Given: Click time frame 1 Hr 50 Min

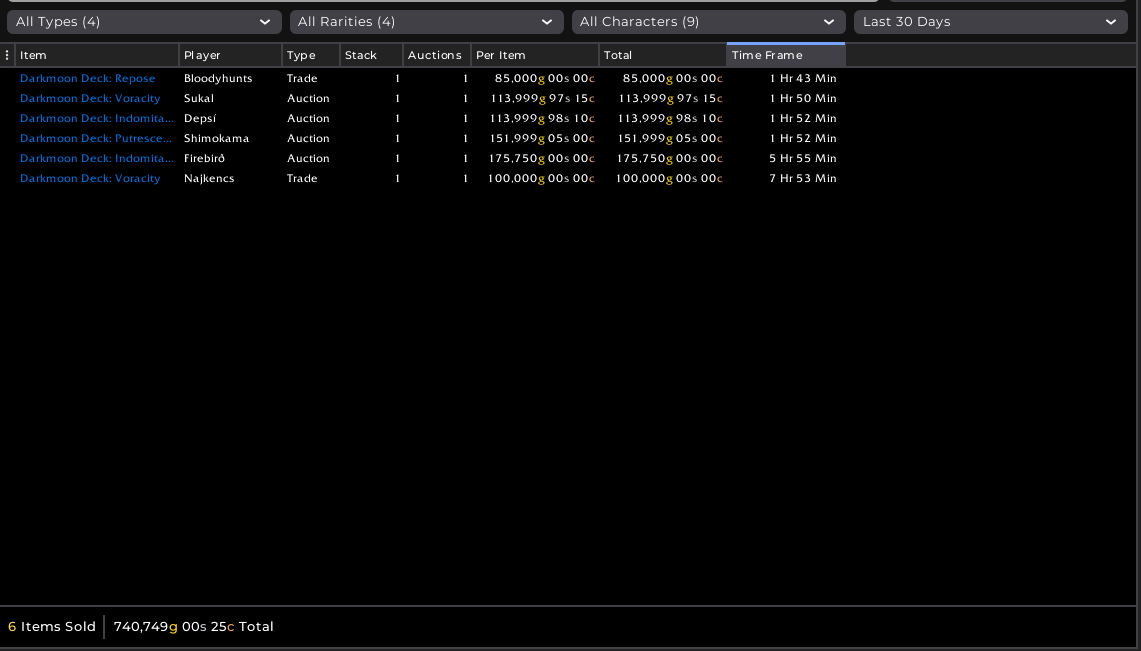Looking at the screenshot, I should (803, 98).
